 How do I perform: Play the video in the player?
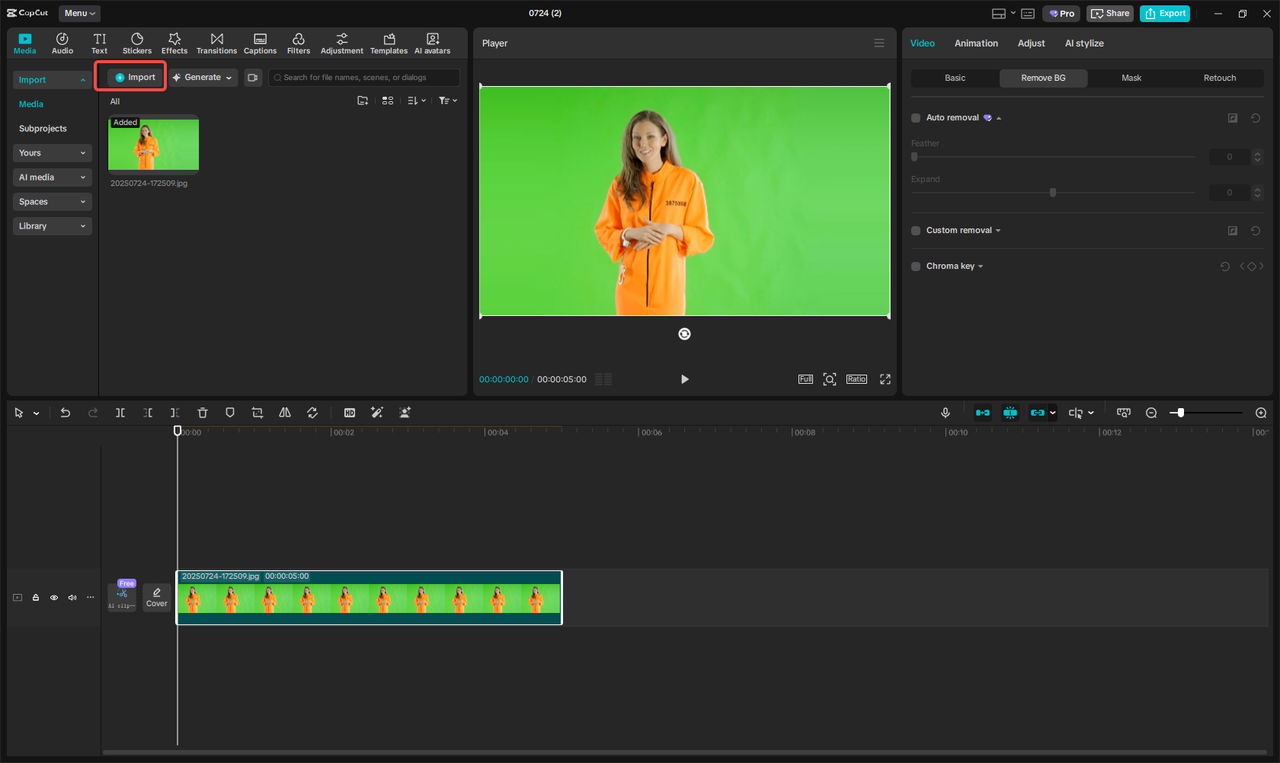click(x=685, y=380)
